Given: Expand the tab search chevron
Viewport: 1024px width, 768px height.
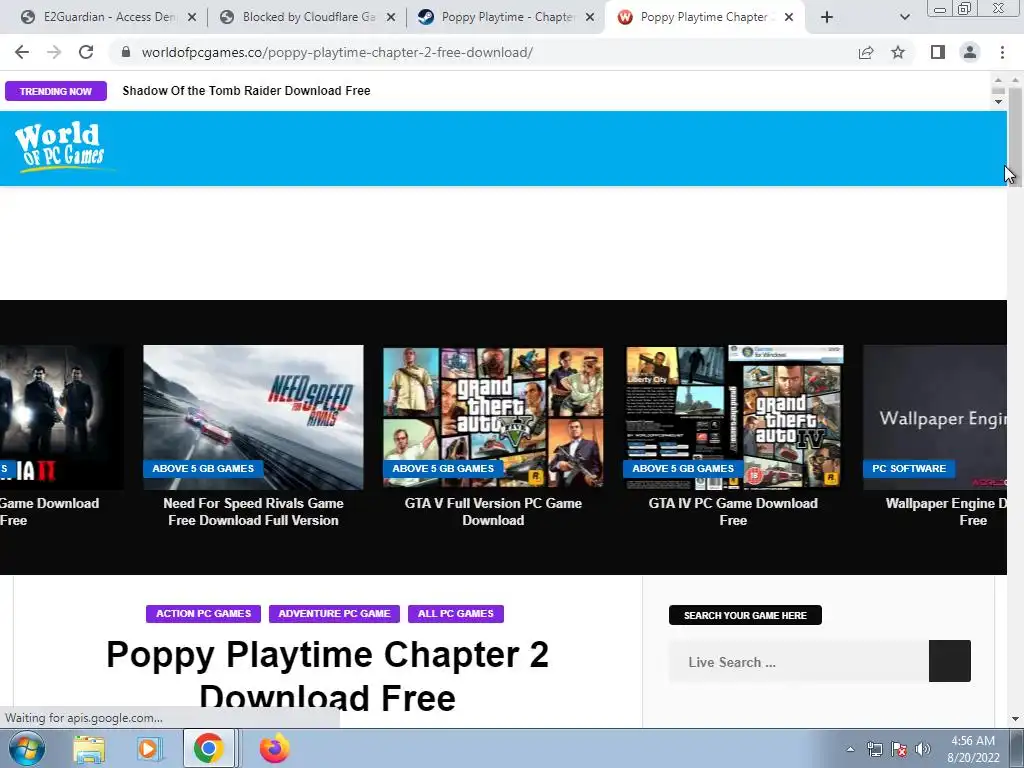Looking at the screenshot, I should (x=904, y=17).
